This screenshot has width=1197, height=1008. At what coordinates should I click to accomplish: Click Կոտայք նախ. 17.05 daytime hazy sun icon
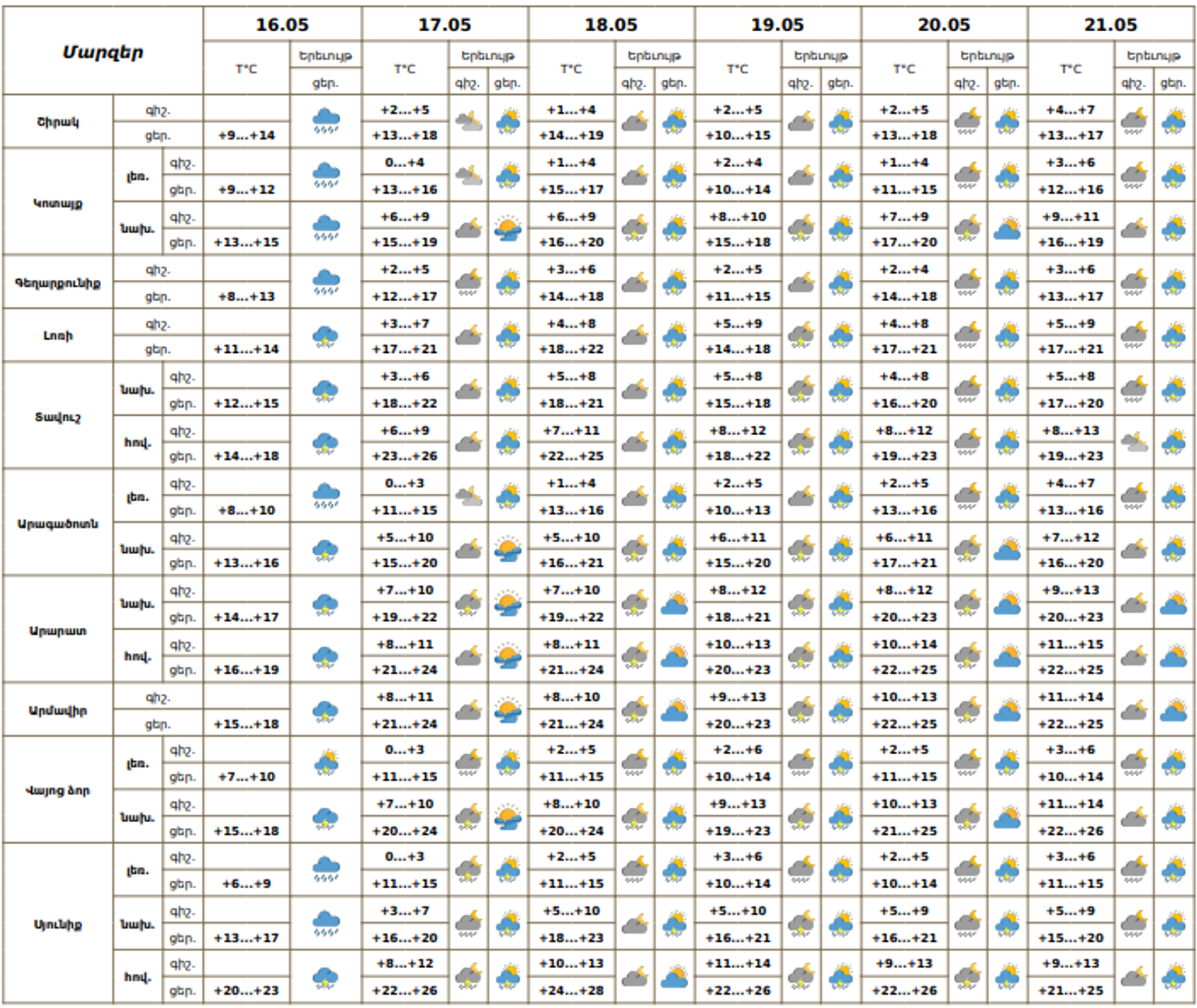coord(508,228)
